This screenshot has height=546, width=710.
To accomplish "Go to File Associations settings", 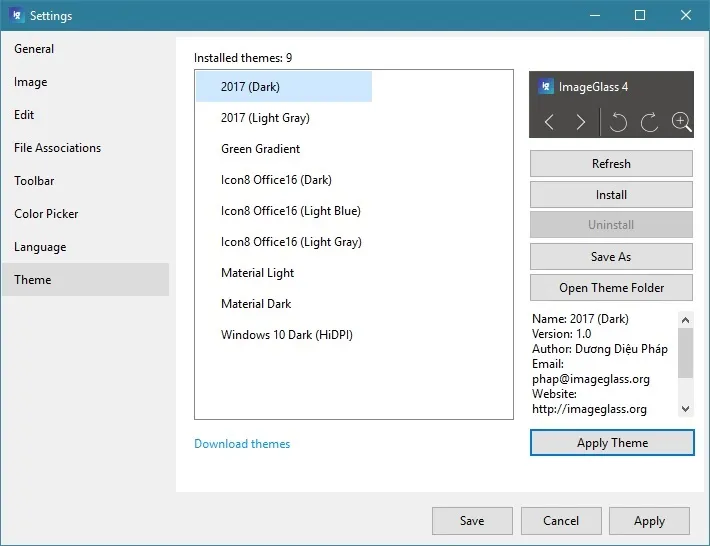I will (85, 148).
